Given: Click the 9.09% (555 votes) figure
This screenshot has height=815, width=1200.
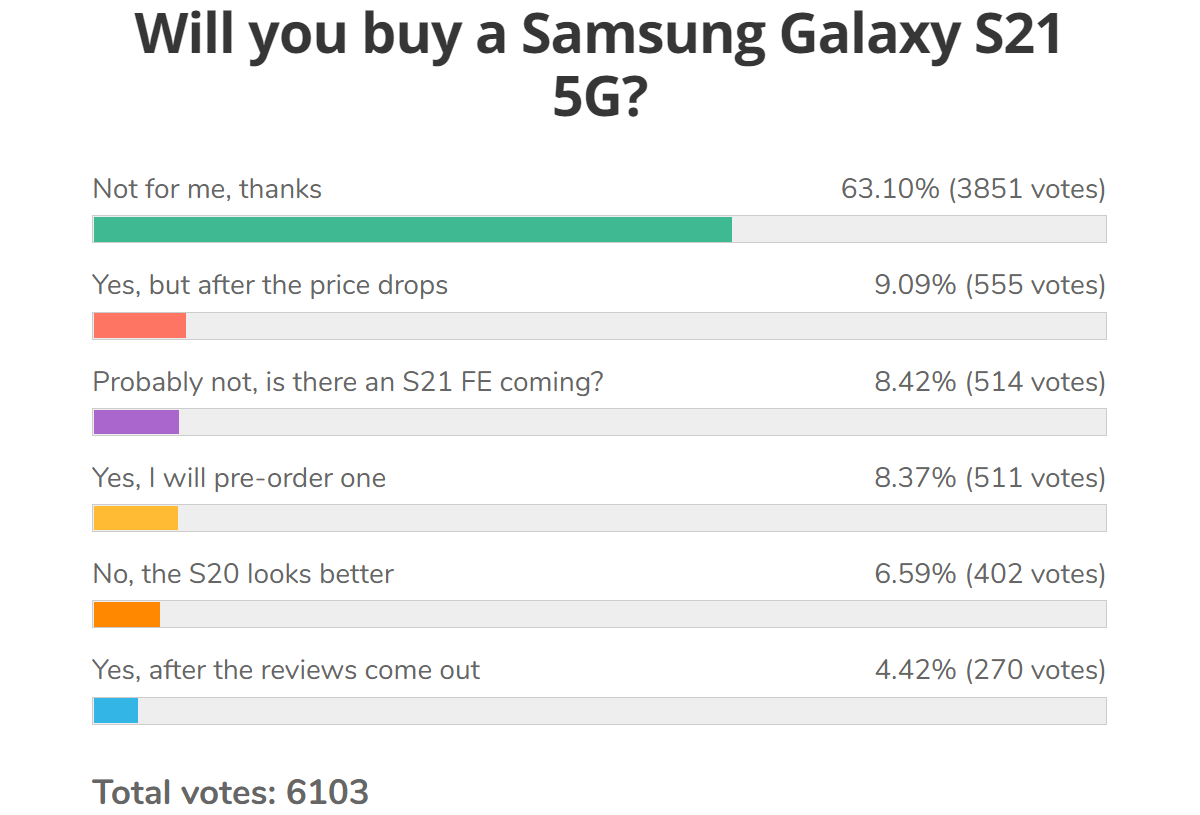Looking at the screenshot, I should pos(990,285).
